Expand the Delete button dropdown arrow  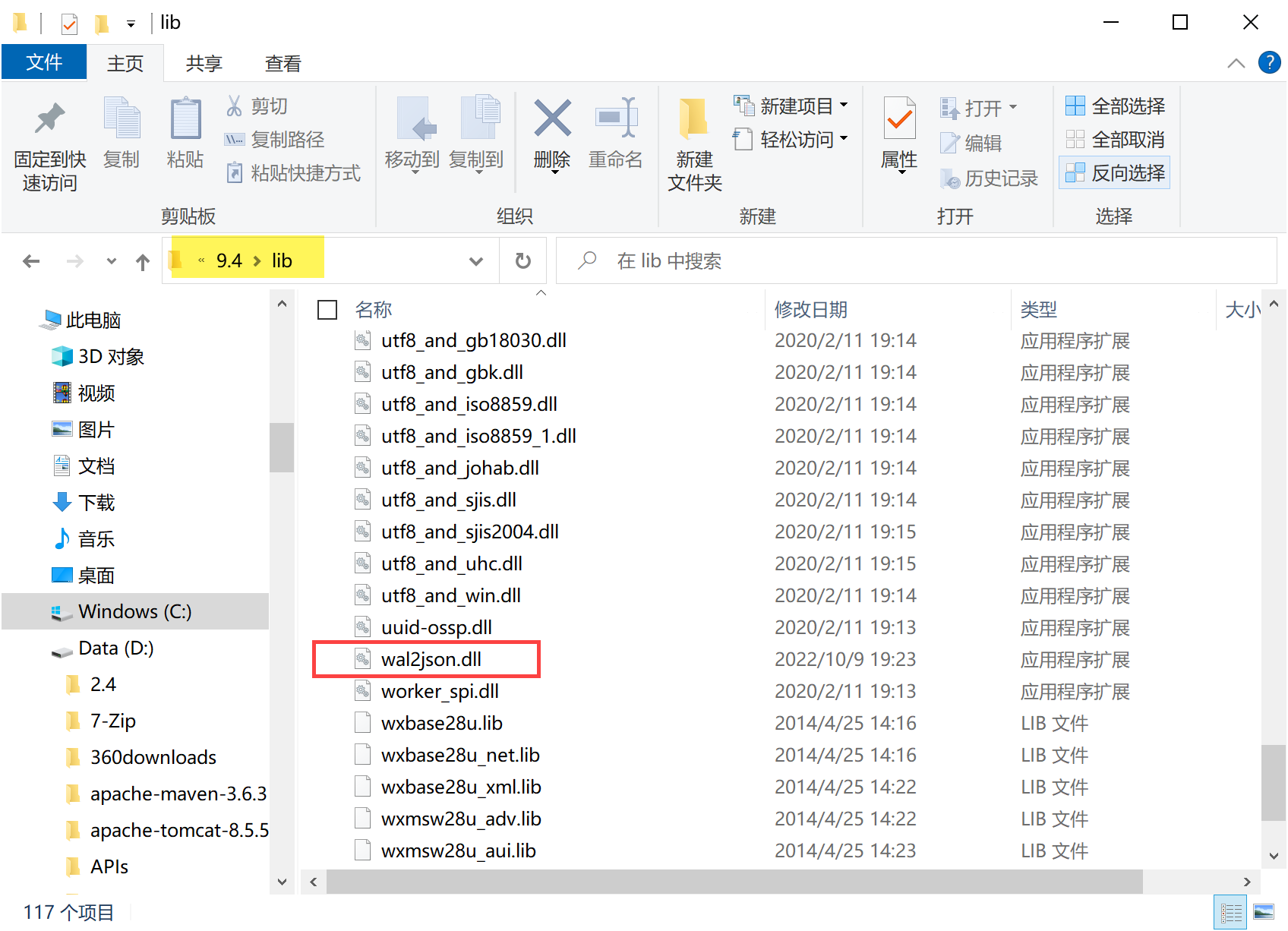coord(554,173)
